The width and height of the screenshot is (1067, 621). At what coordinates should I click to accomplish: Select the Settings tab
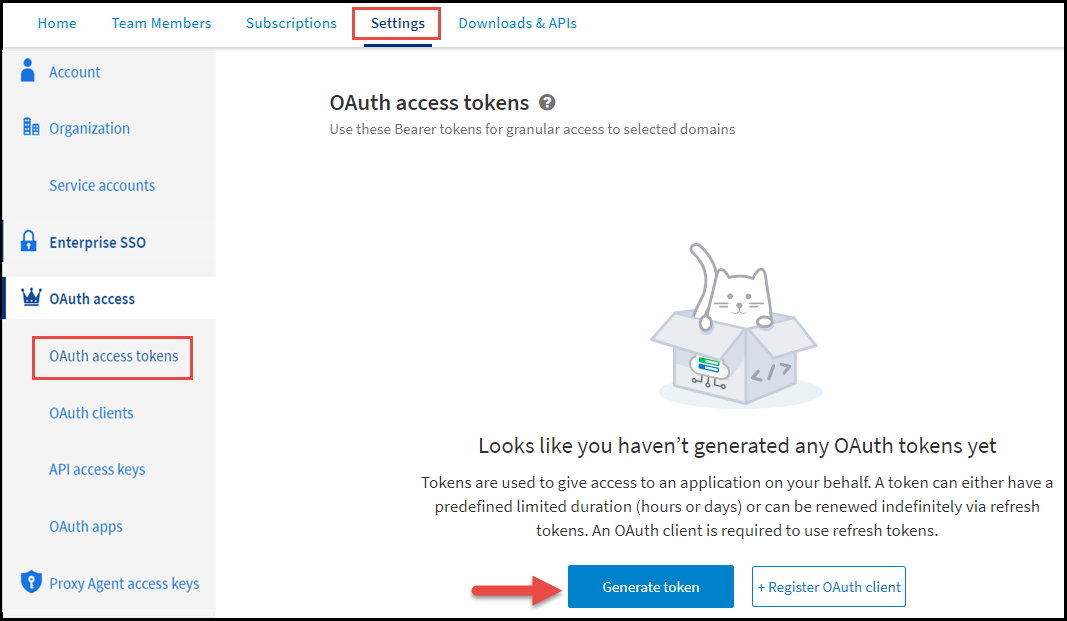click(x=396, y=22)
